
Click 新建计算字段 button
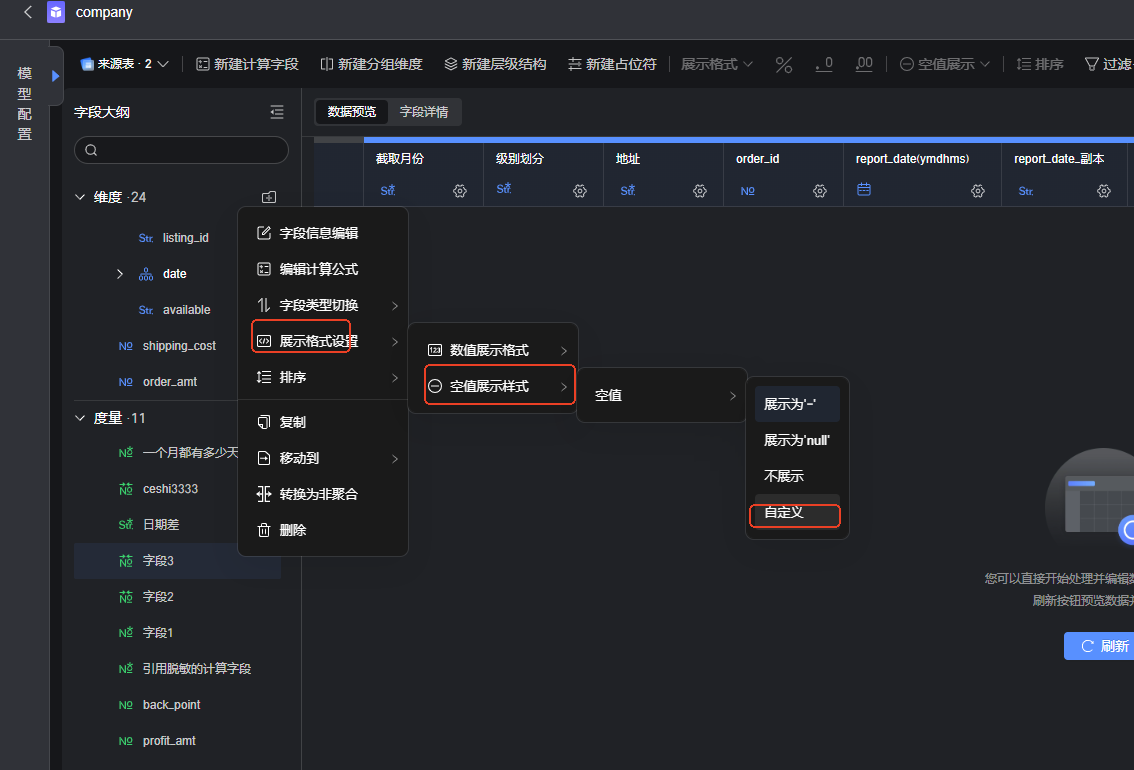pos(247,64)
